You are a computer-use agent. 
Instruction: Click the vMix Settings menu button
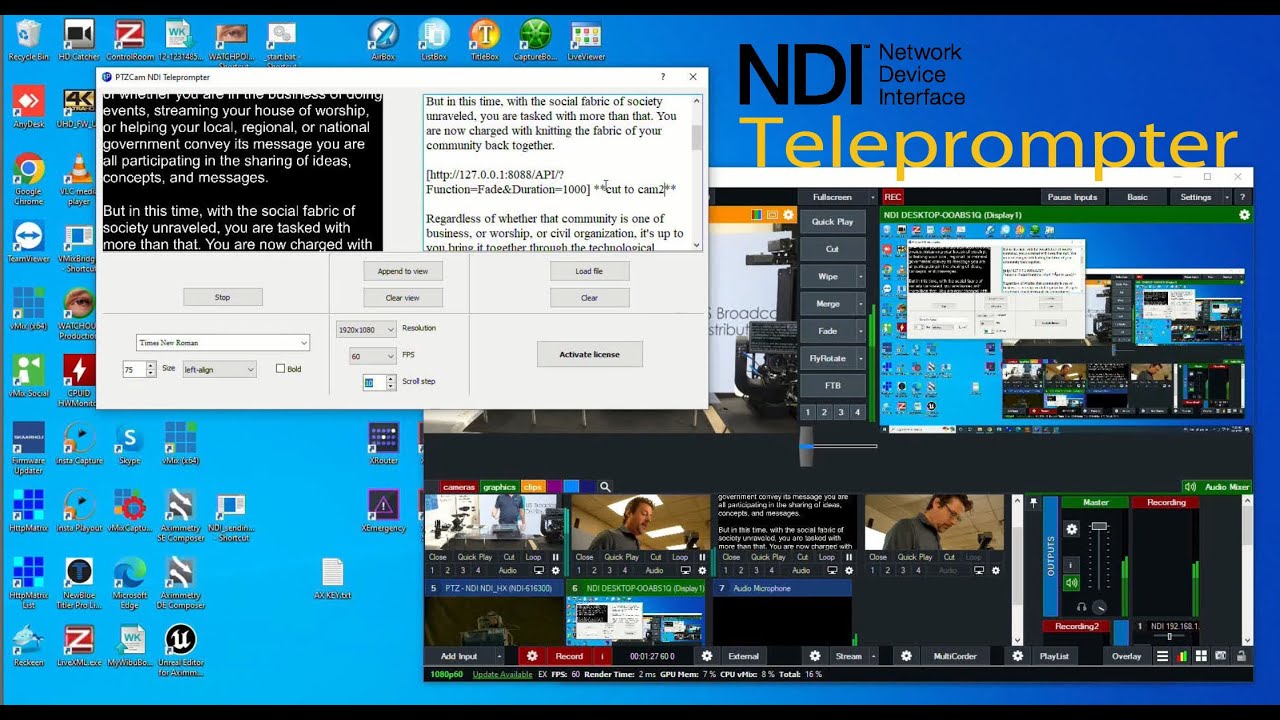tap(1196, 197)
